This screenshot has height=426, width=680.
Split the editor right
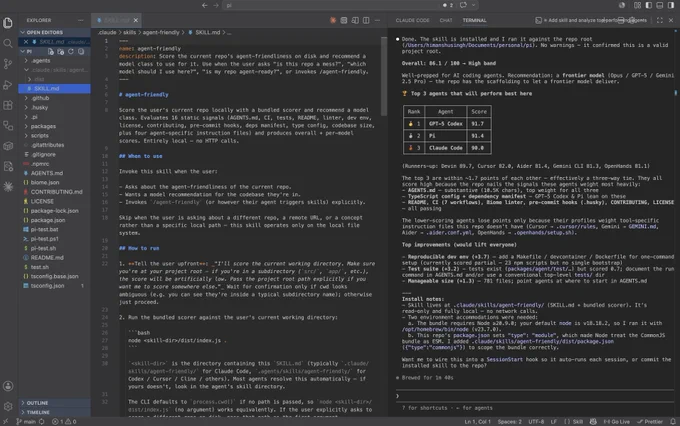pos(366,20)
